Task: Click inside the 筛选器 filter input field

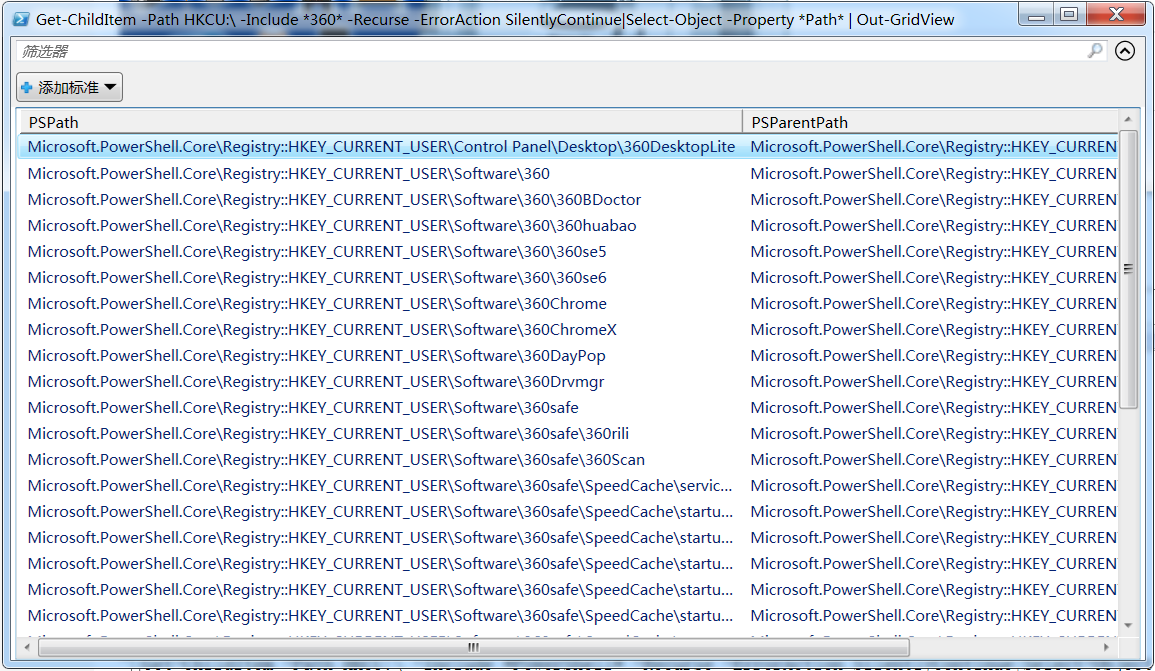Action: (x=400, y=51)
